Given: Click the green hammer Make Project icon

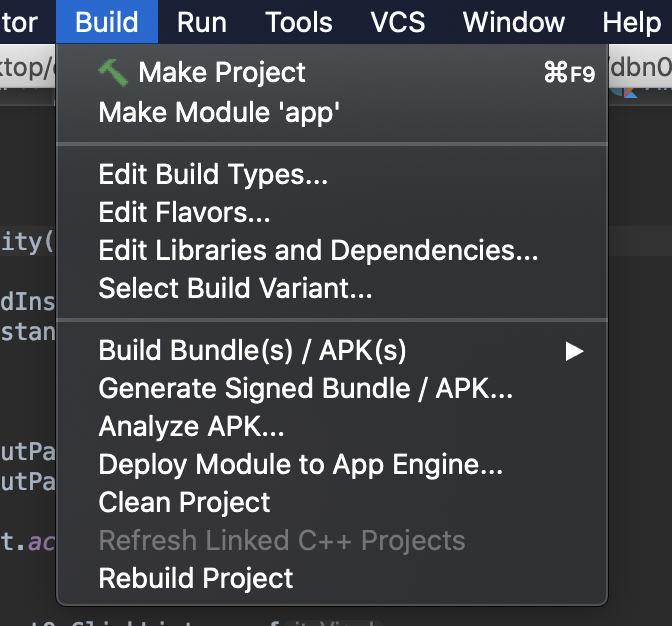Looking at the screenshot, I should pos(113,72).
